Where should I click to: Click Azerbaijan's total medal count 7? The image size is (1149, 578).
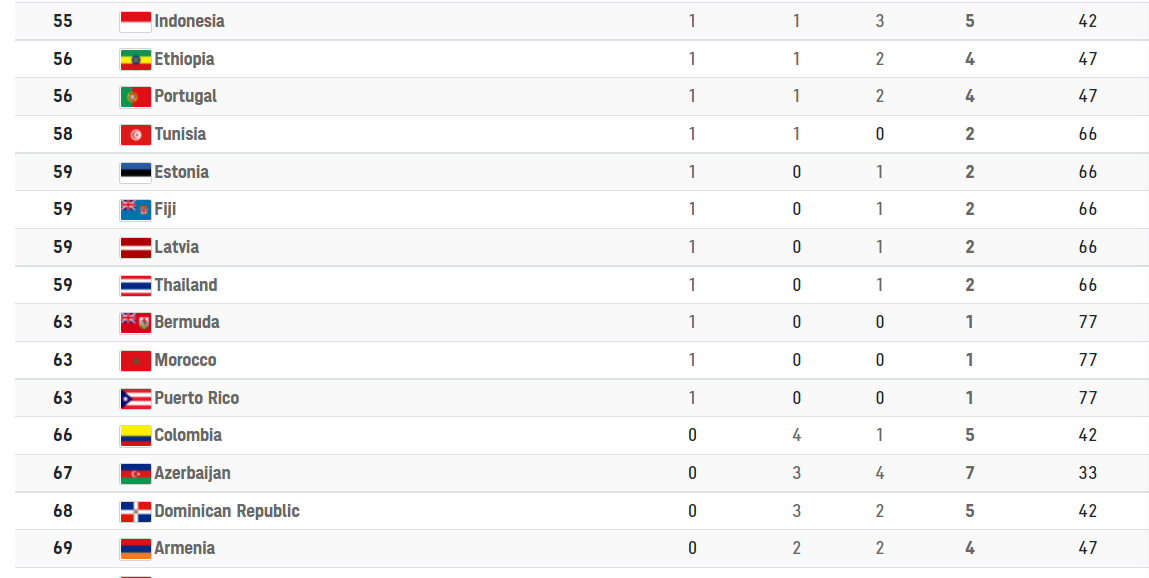(x=969, y=473)
